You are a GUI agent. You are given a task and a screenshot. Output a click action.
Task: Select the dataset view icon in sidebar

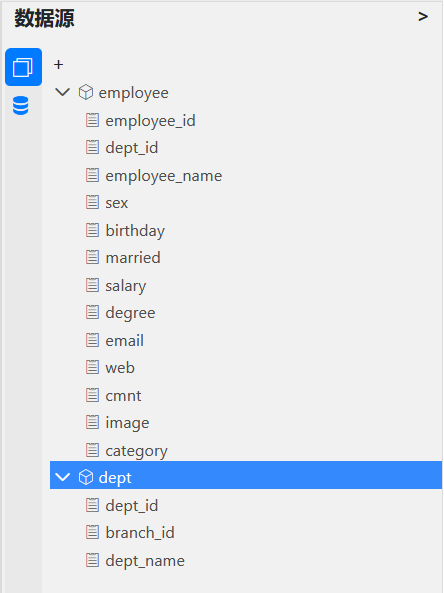23,67
